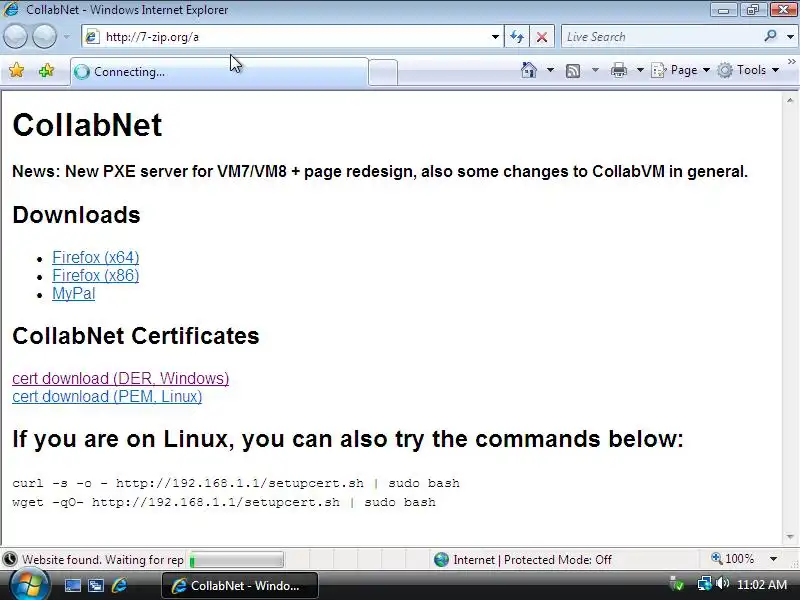800x600 pixels.
Task: Click the Add to Favorites icon
Action: pyautogui.click(x=46, y=70)
